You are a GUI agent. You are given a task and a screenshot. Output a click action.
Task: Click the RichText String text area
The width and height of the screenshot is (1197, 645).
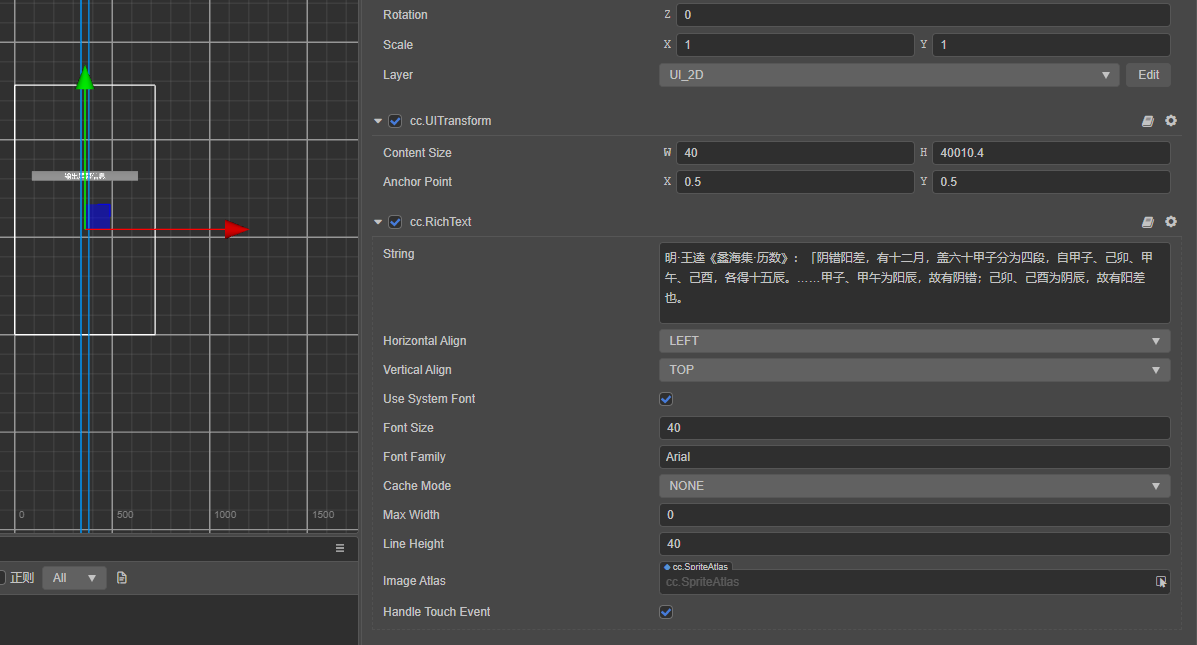[915, 283]
